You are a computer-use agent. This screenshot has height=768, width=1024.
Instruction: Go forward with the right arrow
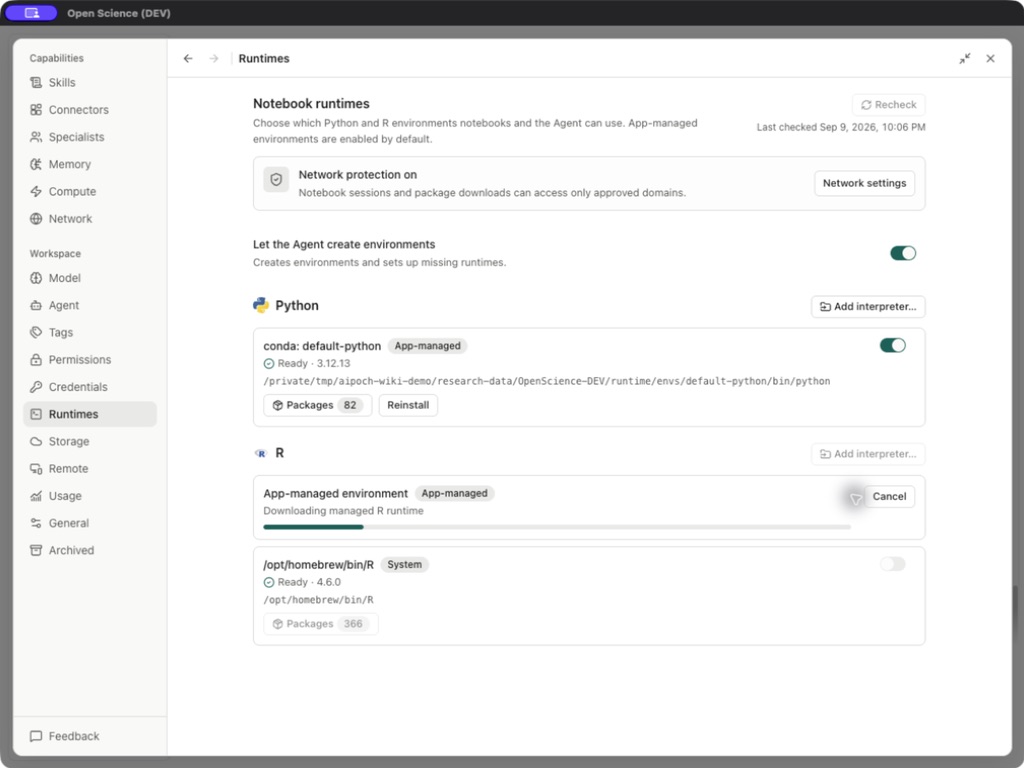click(214, 58)
